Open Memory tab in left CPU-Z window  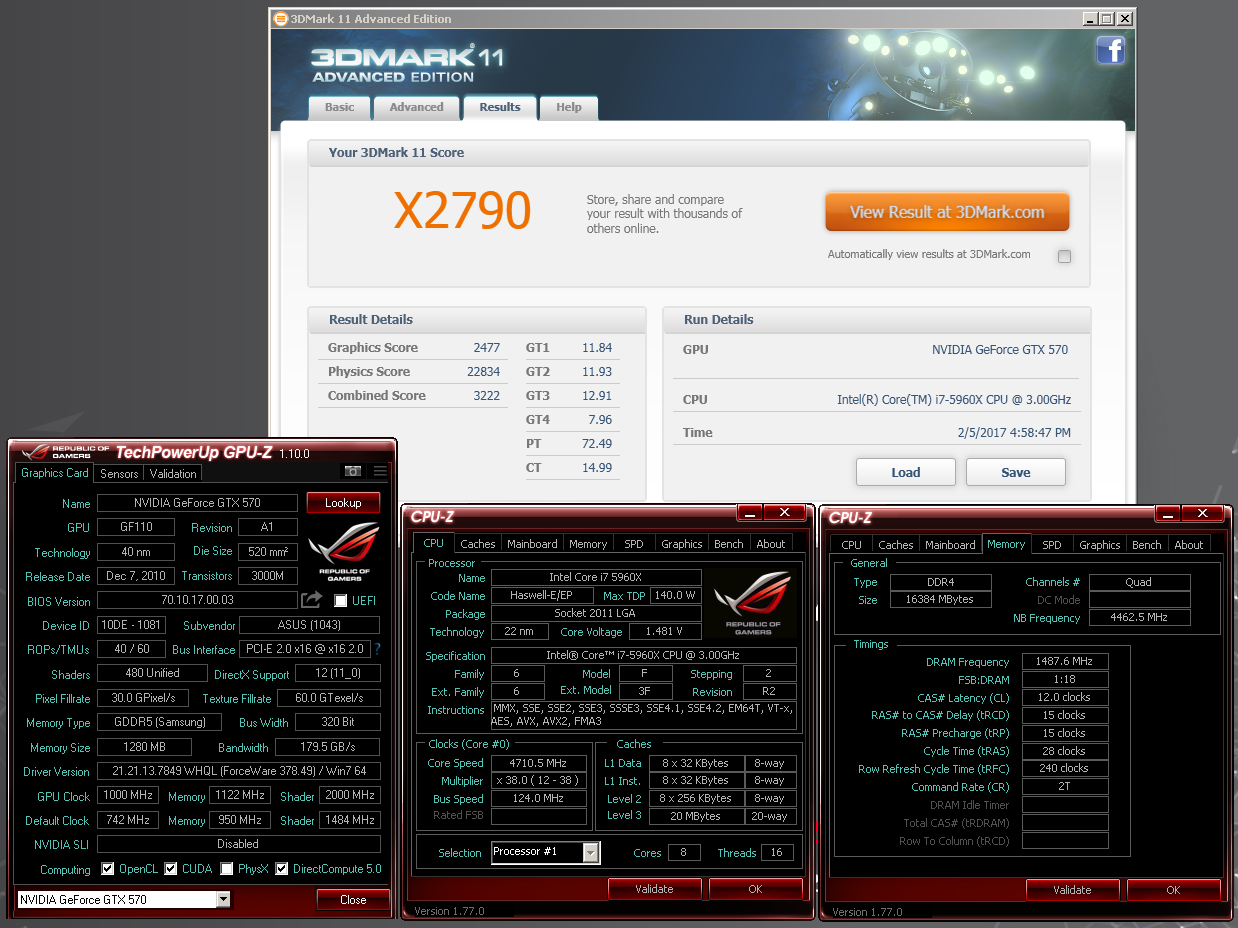point(588,544)
